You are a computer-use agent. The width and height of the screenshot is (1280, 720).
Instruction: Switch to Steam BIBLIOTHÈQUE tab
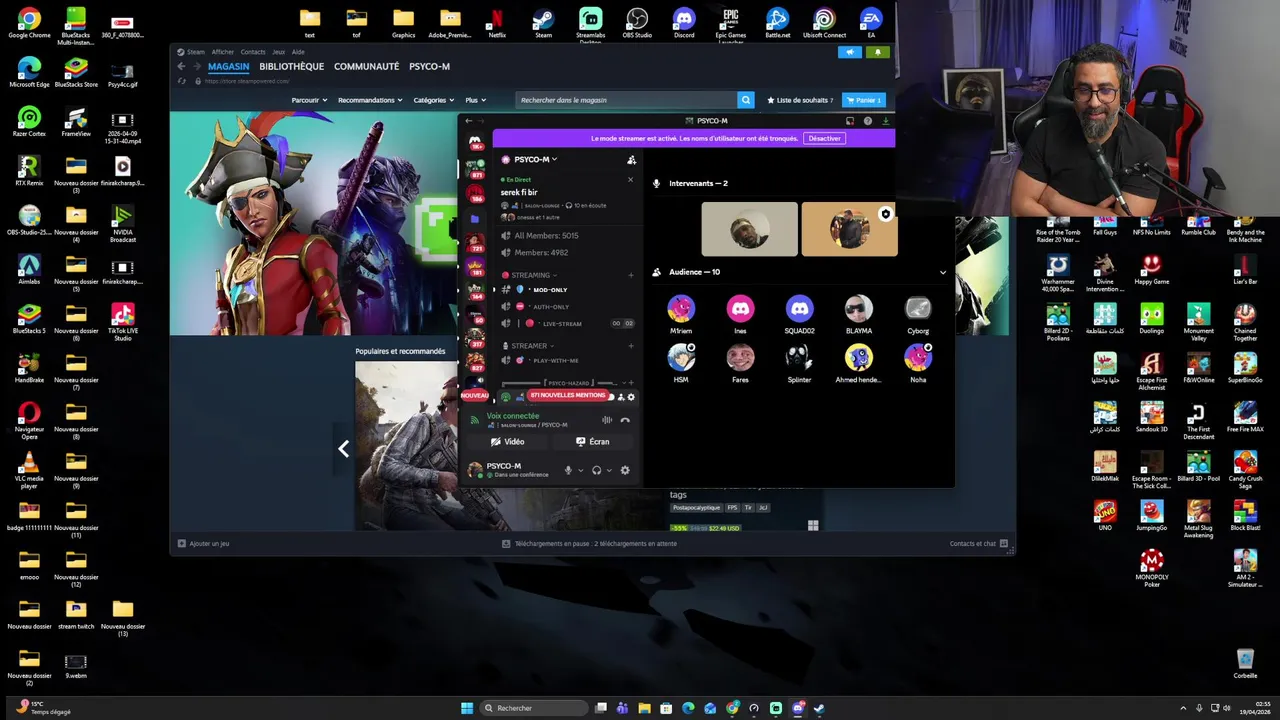coord(292,66)
